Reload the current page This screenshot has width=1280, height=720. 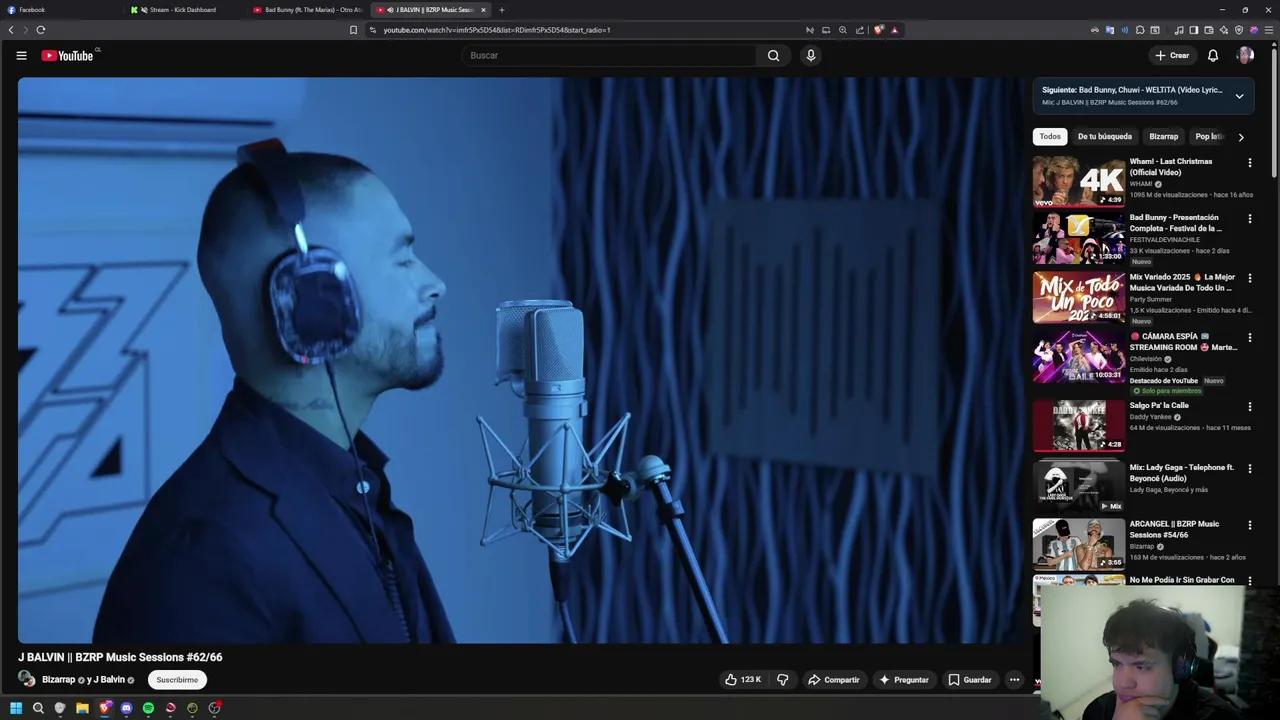pos(41,30)
